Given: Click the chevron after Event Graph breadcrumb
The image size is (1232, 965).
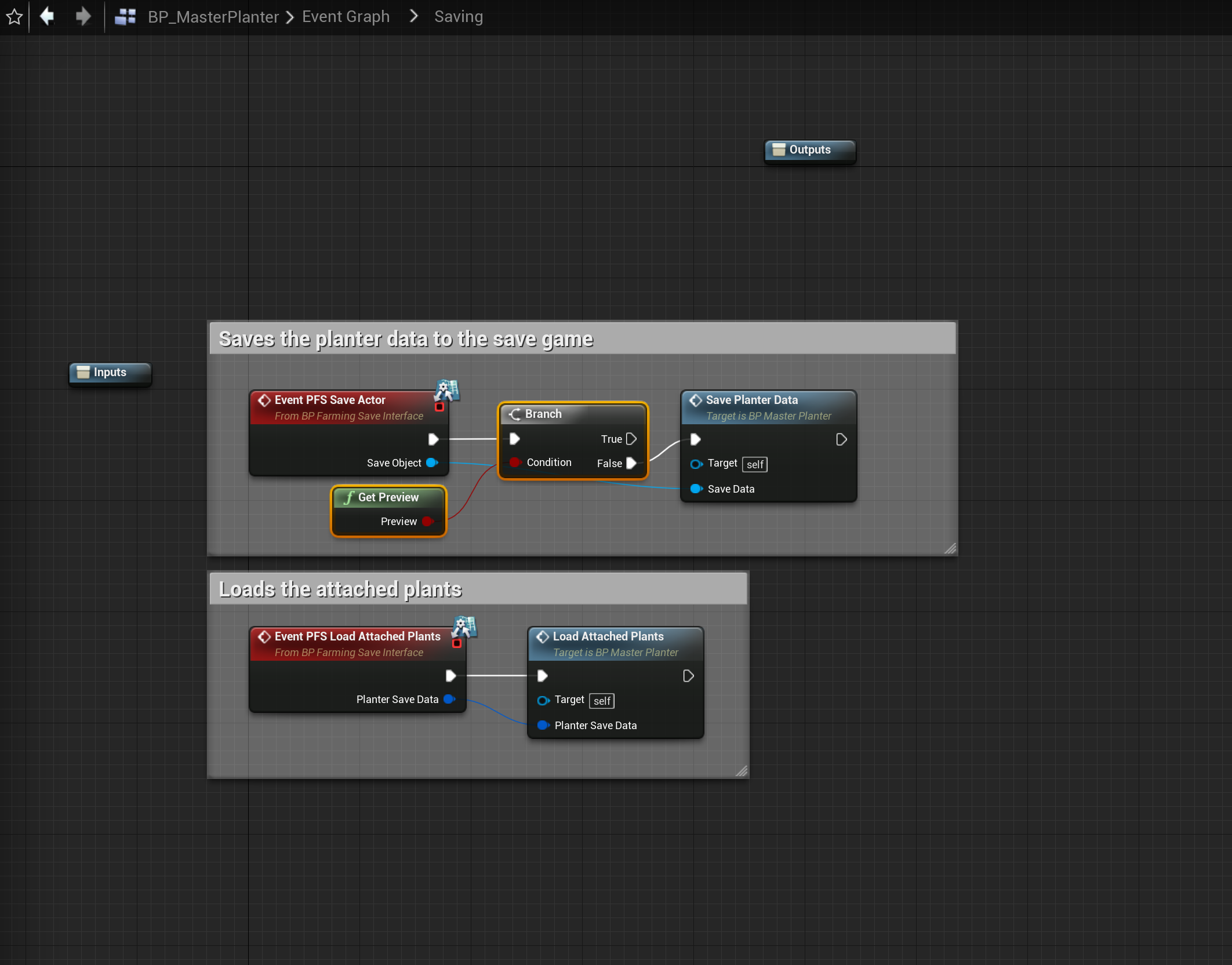Looking at the screenshot, I should 413,16.
